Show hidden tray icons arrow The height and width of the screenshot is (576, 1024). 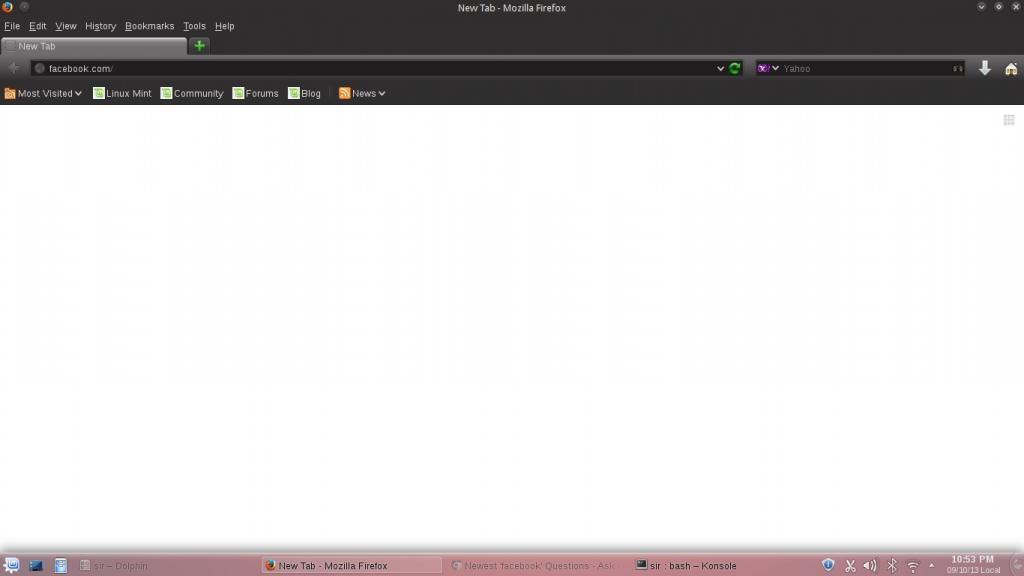(931, 566)
